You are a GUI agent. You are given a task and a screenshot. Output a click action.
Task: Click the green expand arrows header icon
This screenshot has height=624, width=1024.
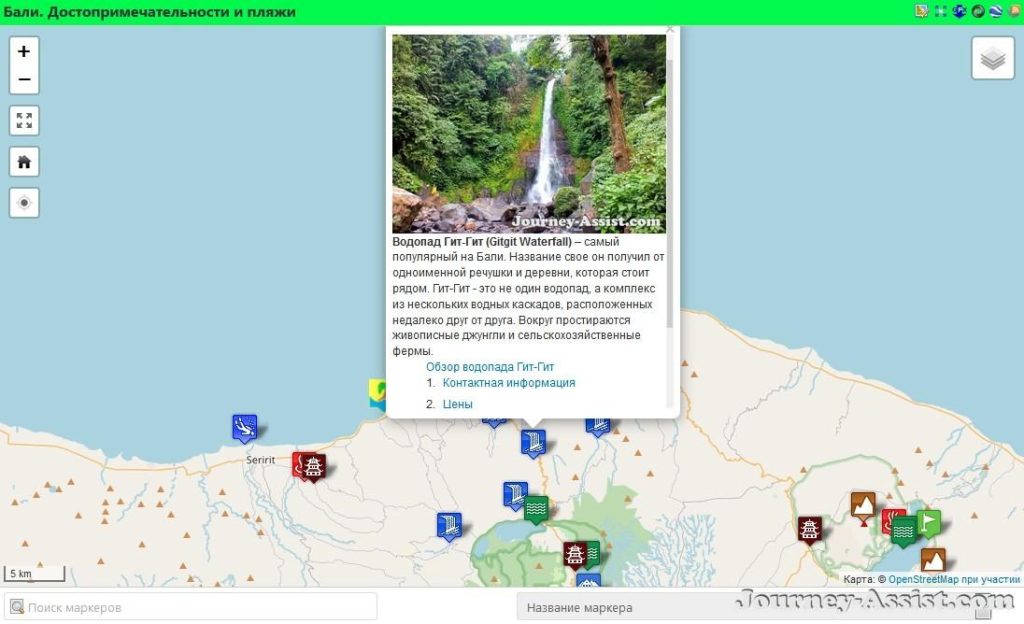point(940,10)
